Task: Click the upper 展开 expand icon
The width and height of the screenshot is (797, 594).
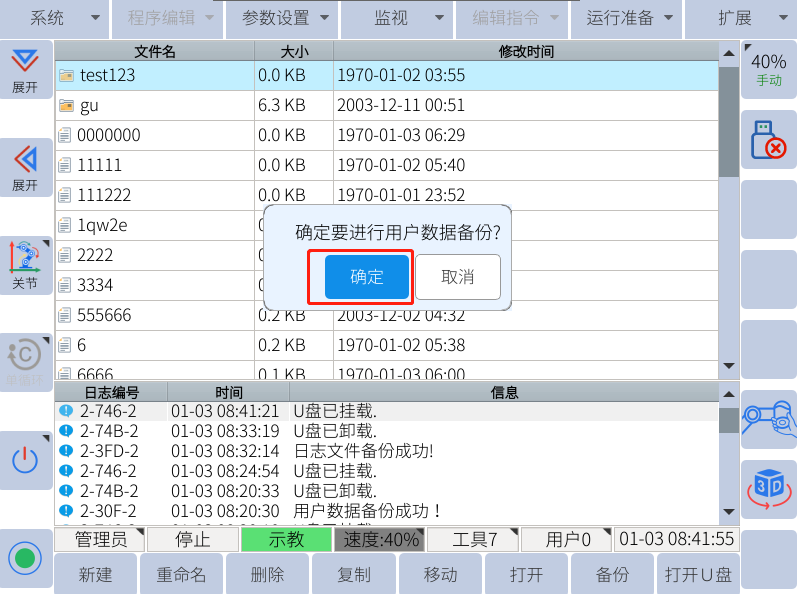Action: [25, 70]
